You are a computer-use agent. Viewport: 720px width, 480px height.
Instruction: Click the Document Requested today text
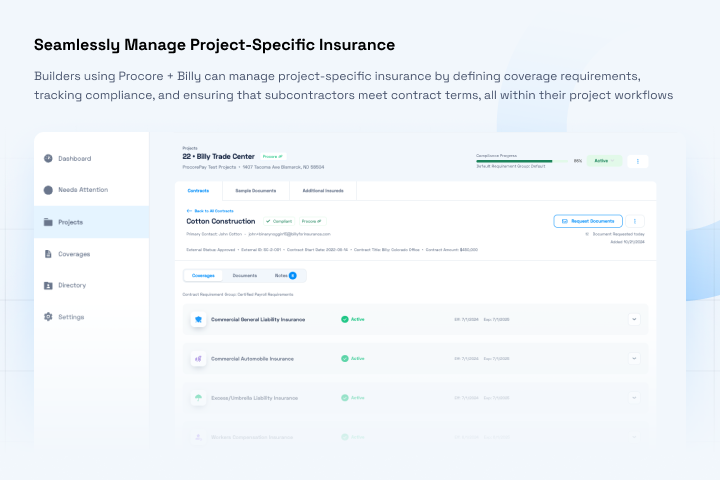pos(618,234)
